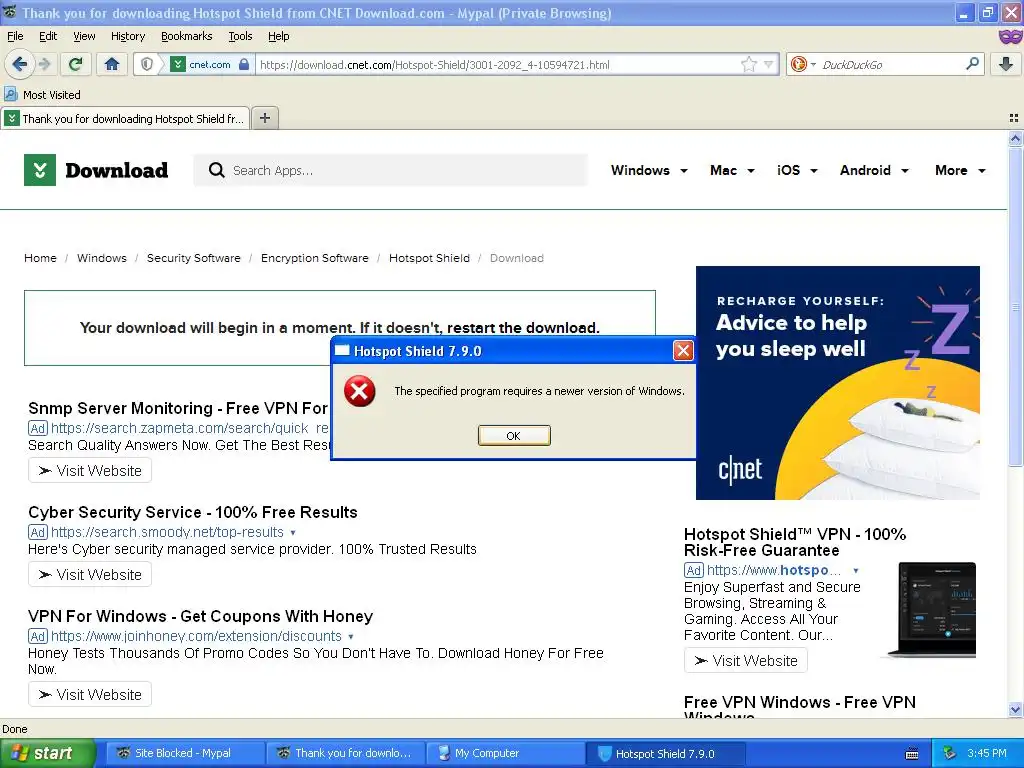Switch to My Computer taskbar window
The image size is (1024, 768).
tap(504, 753)
